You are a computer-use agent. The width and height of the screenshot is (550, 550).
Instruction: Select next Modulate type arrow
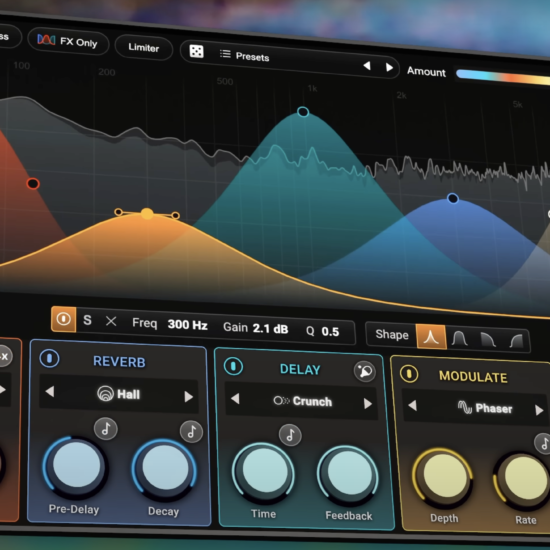click(539, 410)
